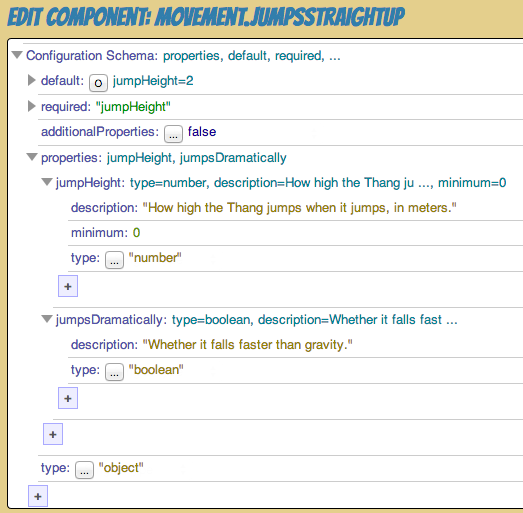Add a new Configuration Schema key with plus

[38, 496]
